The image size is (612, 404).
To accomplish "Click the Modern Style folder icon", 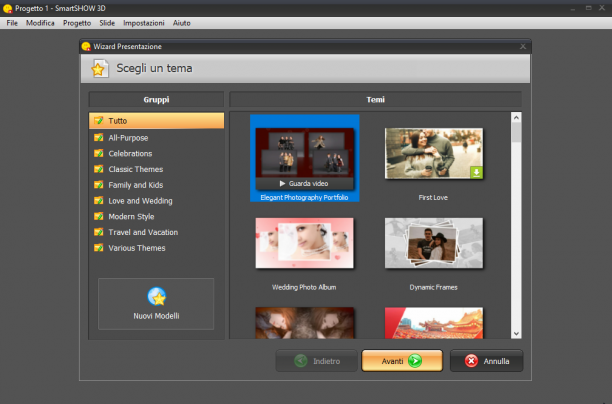I will point(99,216).
